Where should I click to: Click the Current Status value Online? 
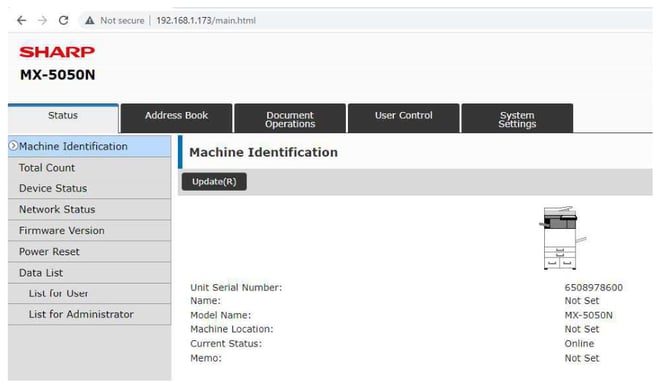[x=579, y=344]
